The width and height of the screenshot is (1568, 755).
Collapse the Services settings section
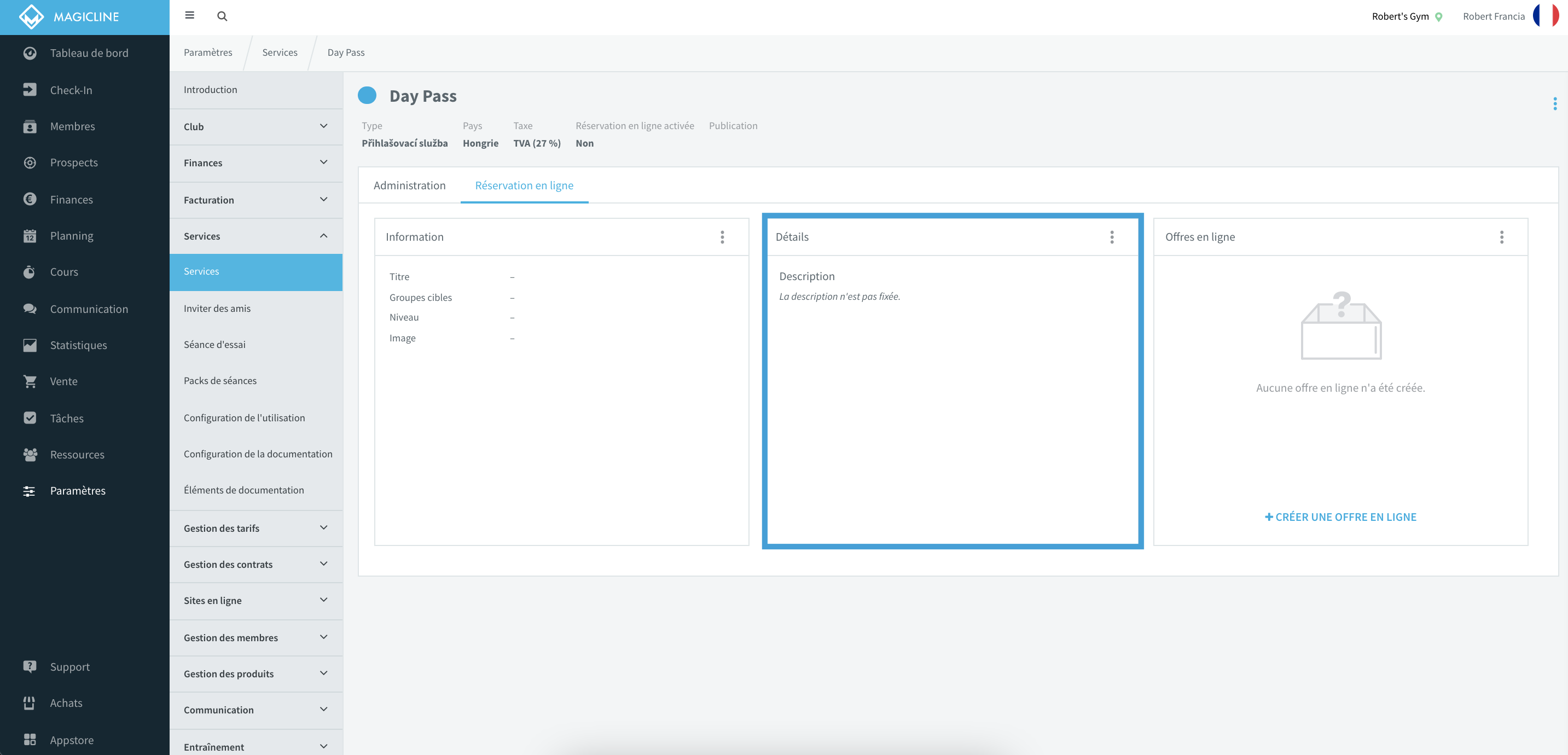click(256, 236)
